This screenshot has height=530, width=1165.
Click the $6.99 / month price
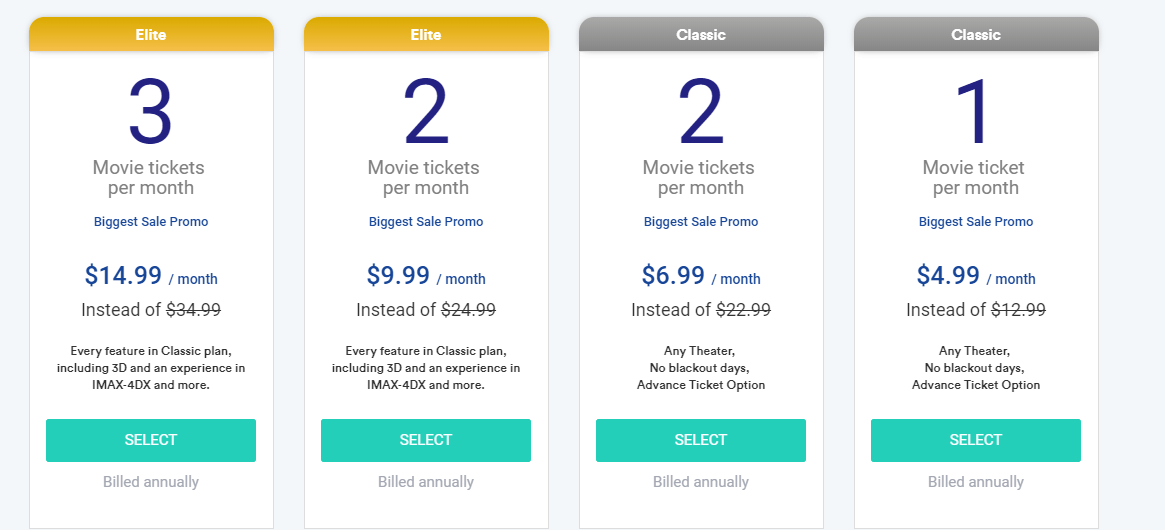coord(701,276)
